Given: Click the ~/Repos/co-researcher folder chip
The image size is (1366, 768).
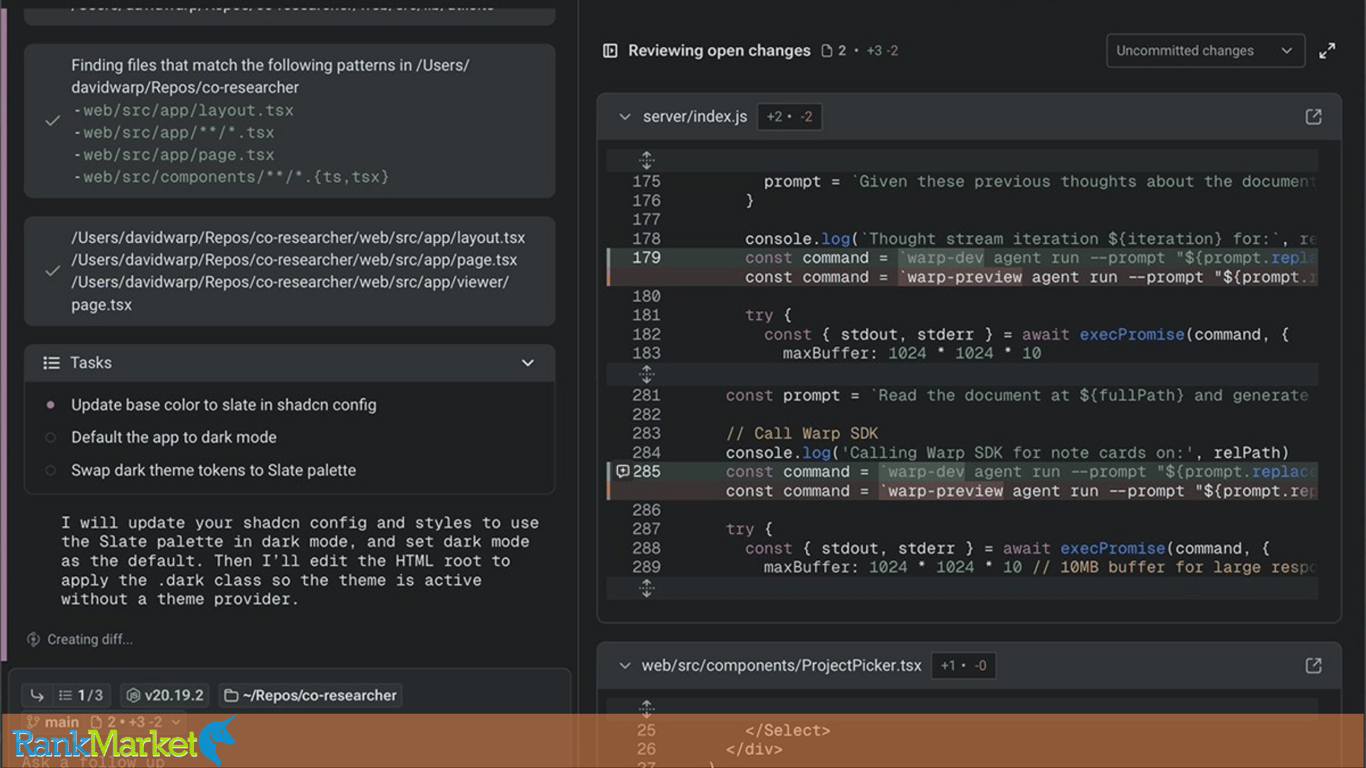Looking at the screenshot, I should (x=310, y=695).
